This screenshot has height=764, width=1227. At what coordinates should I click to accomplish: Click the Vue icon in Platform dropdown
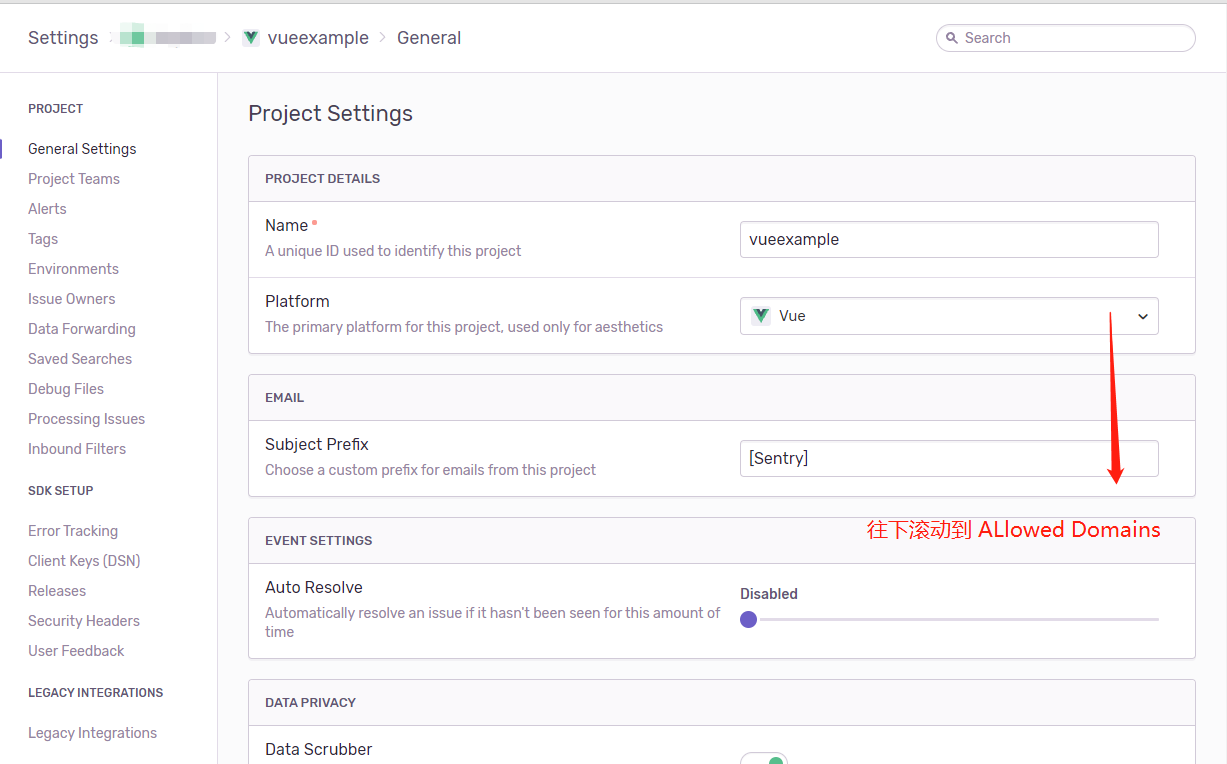pos(761,316)
